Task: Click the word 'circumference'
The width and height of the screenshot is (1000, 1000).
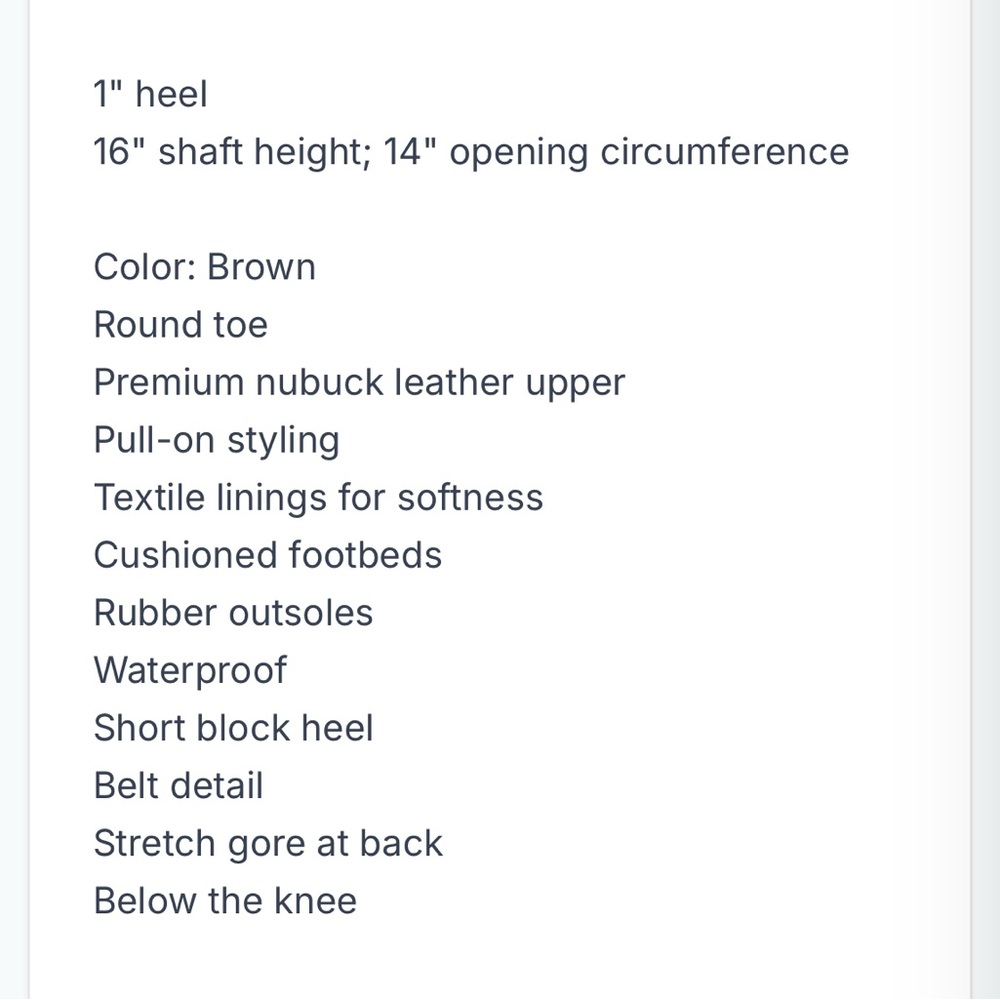Action: [725, 152]
